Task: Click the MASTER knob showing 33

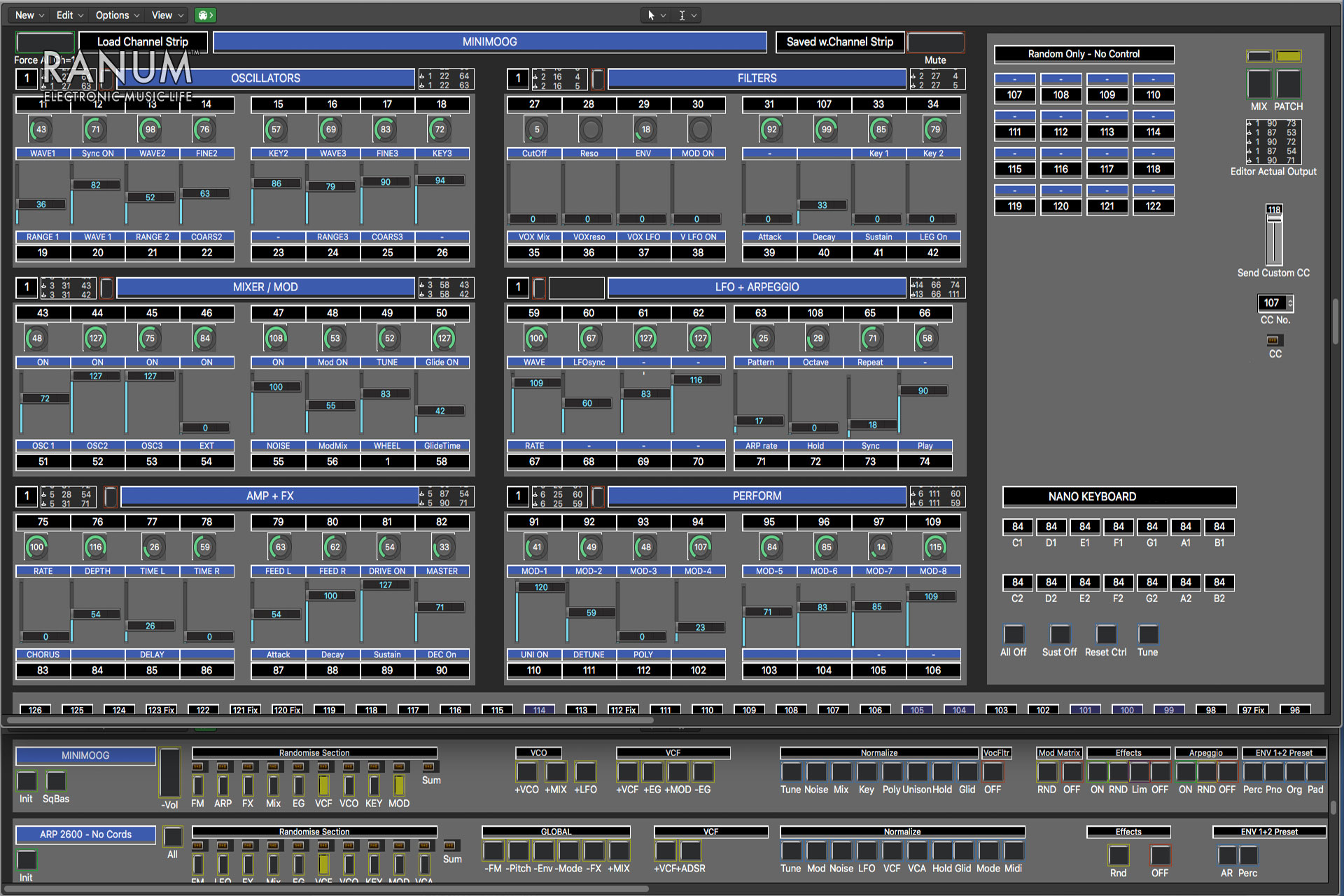Action: (x=444, y=547)
